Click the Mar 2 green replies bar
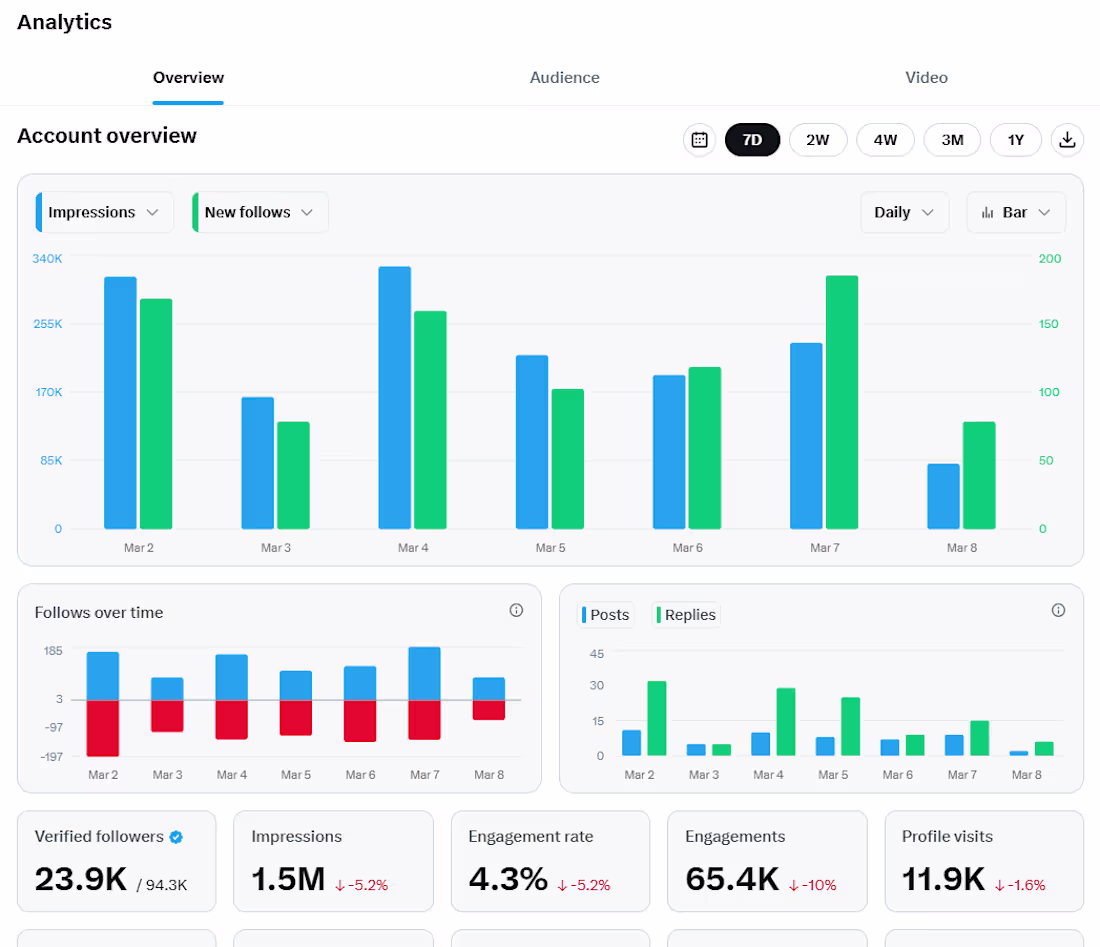Viewport: 1100px width, 947px height. [657, 718]
